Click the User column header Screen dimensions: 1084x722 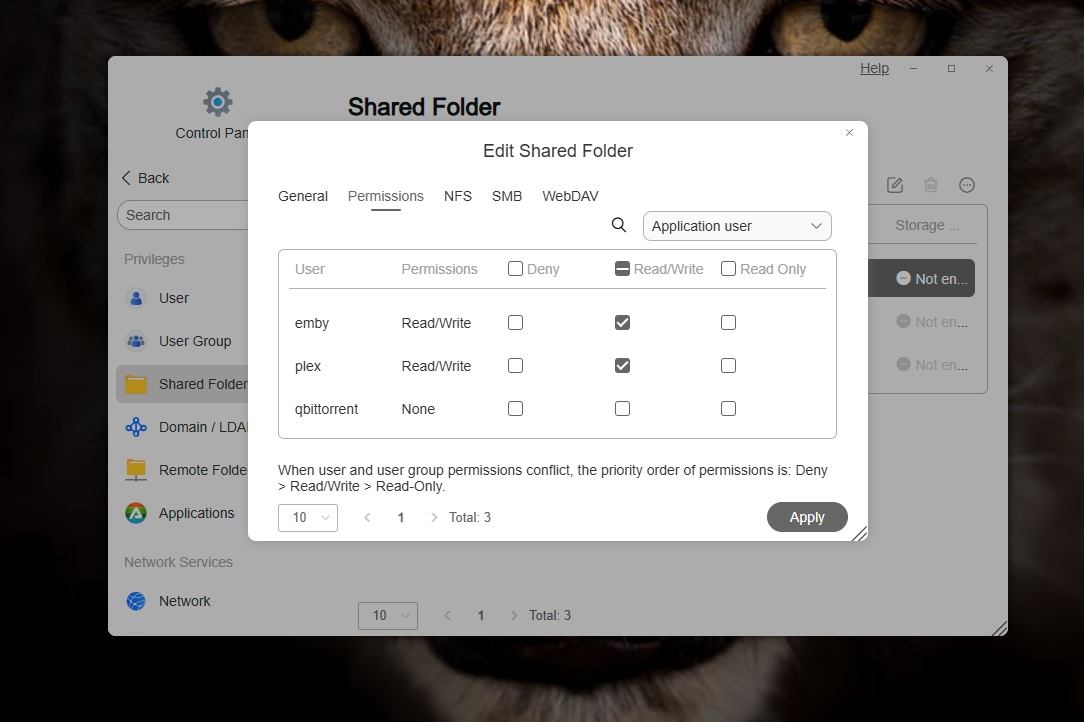310,269
